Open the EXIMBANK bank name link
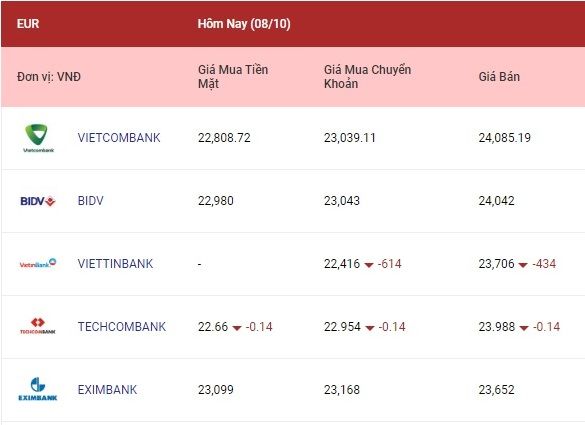 (107, 390)
